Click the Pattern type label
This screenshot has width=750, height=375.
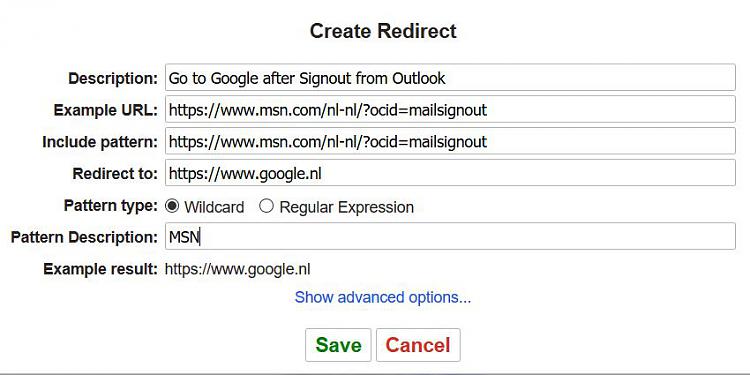[x=110, y=206]
